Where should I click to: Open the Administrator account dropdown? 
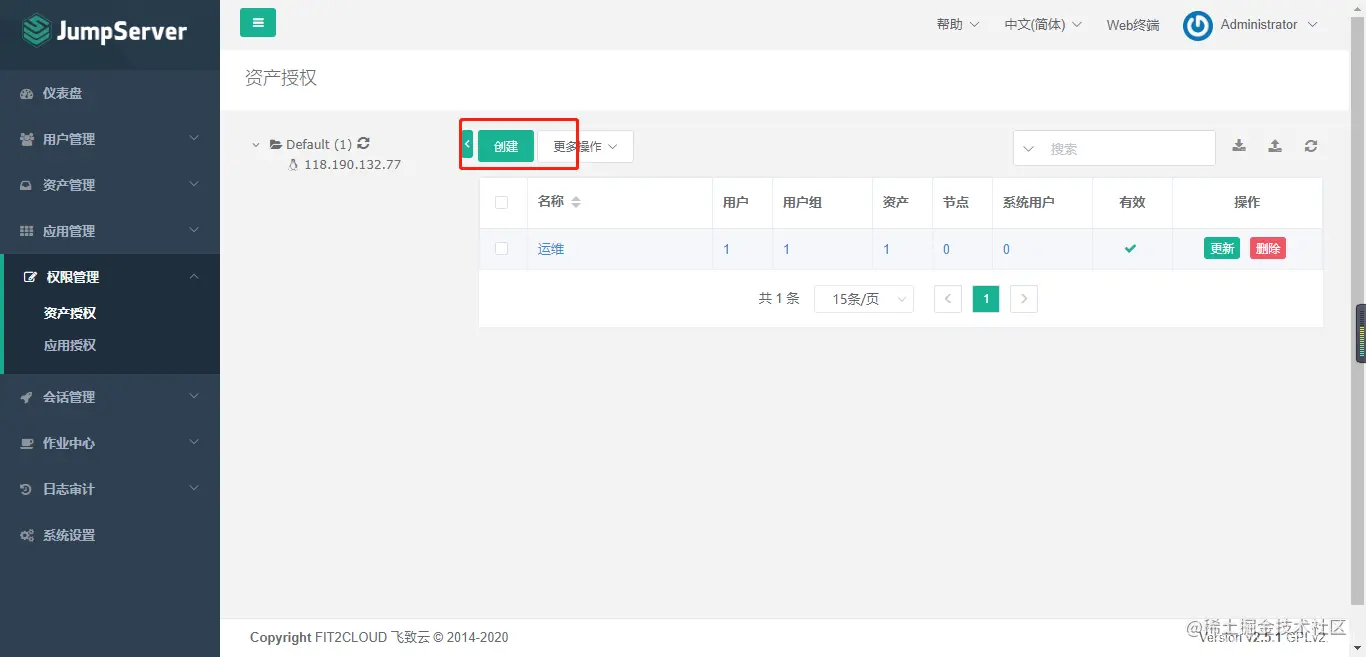pyautogui.click(x=1269, y=25)
